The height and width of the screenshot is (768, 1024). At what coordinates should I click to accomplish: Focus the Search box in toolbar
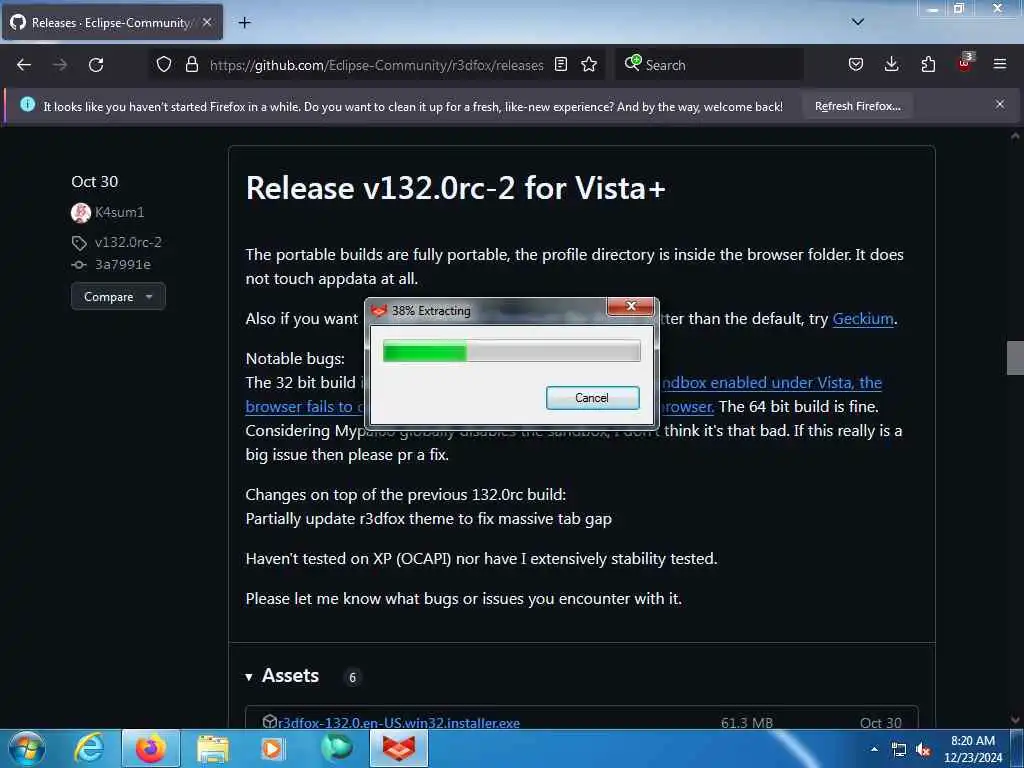click(709, 65)
